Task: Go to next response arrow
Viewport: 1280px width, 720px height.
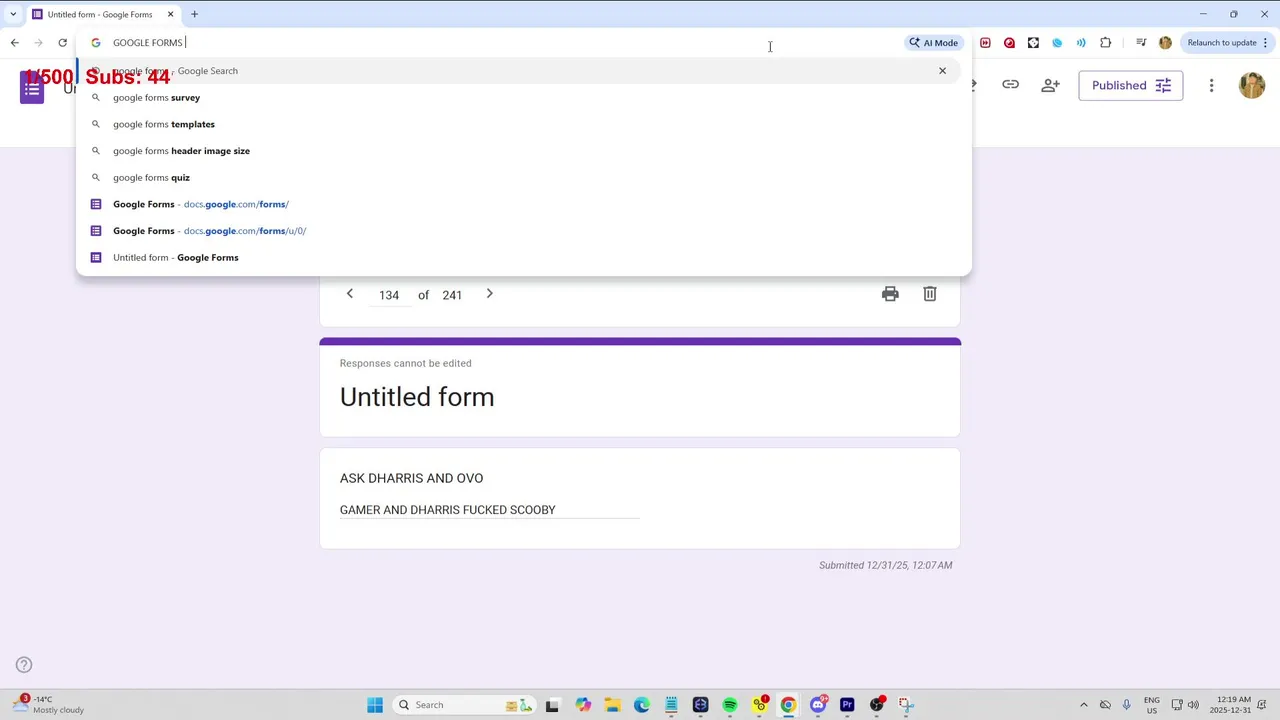Action: (489, 294)
